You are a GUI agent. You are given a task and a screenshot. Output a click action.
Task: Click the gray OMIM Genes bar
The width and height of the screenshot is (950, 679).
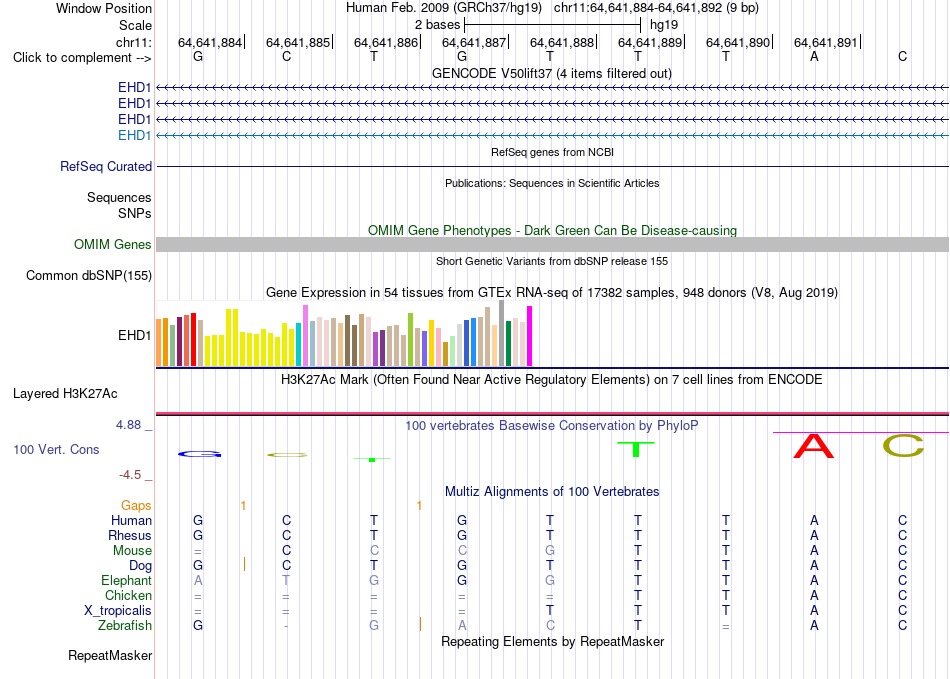coord(552,245)
